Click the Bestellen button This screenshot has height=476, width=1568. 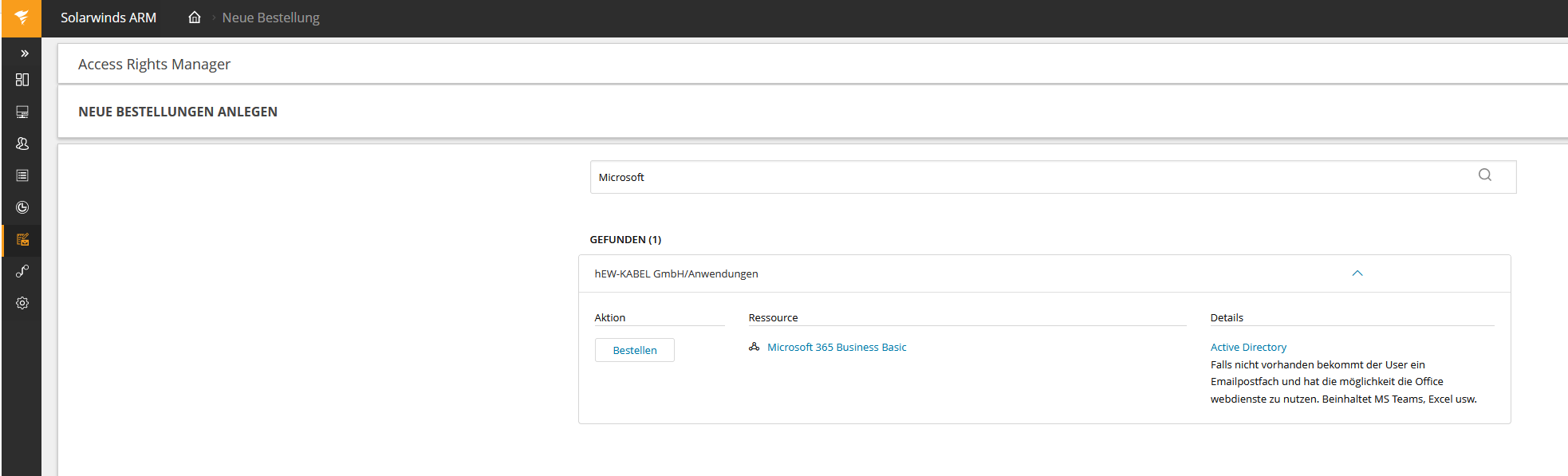click(x=635, y=350)
